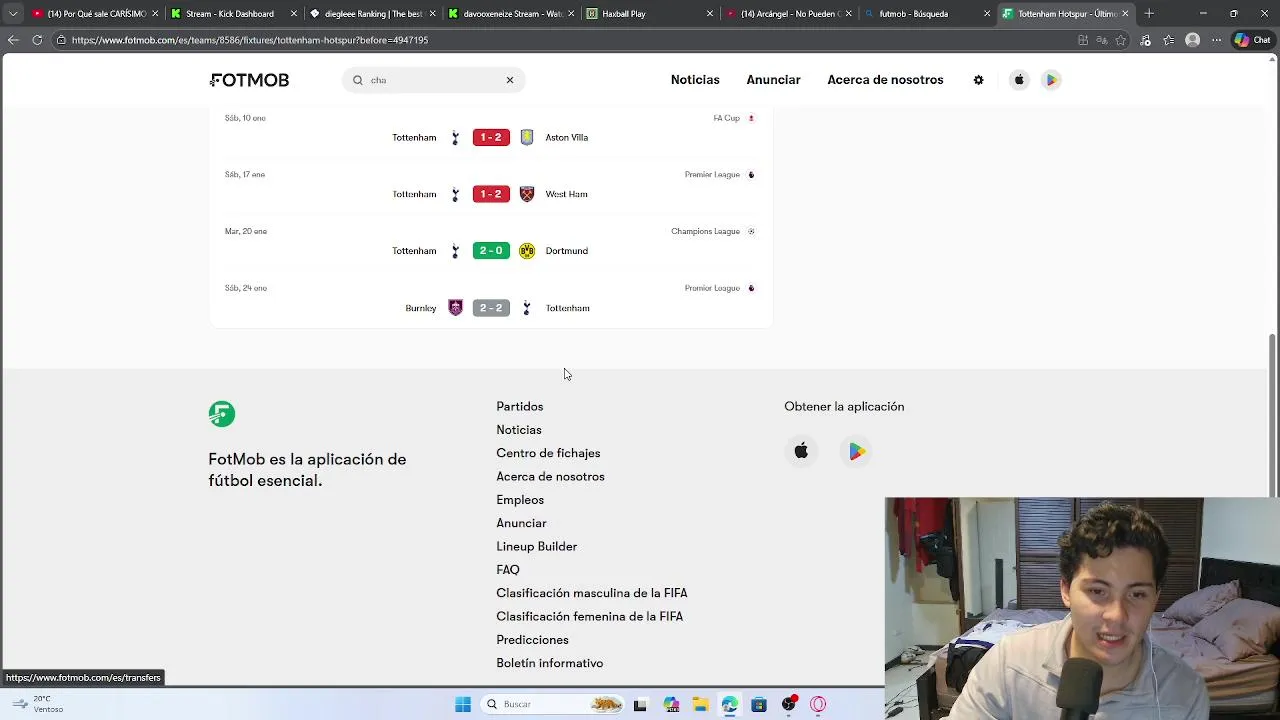Open settings via the gear icon

coord(978,80)
